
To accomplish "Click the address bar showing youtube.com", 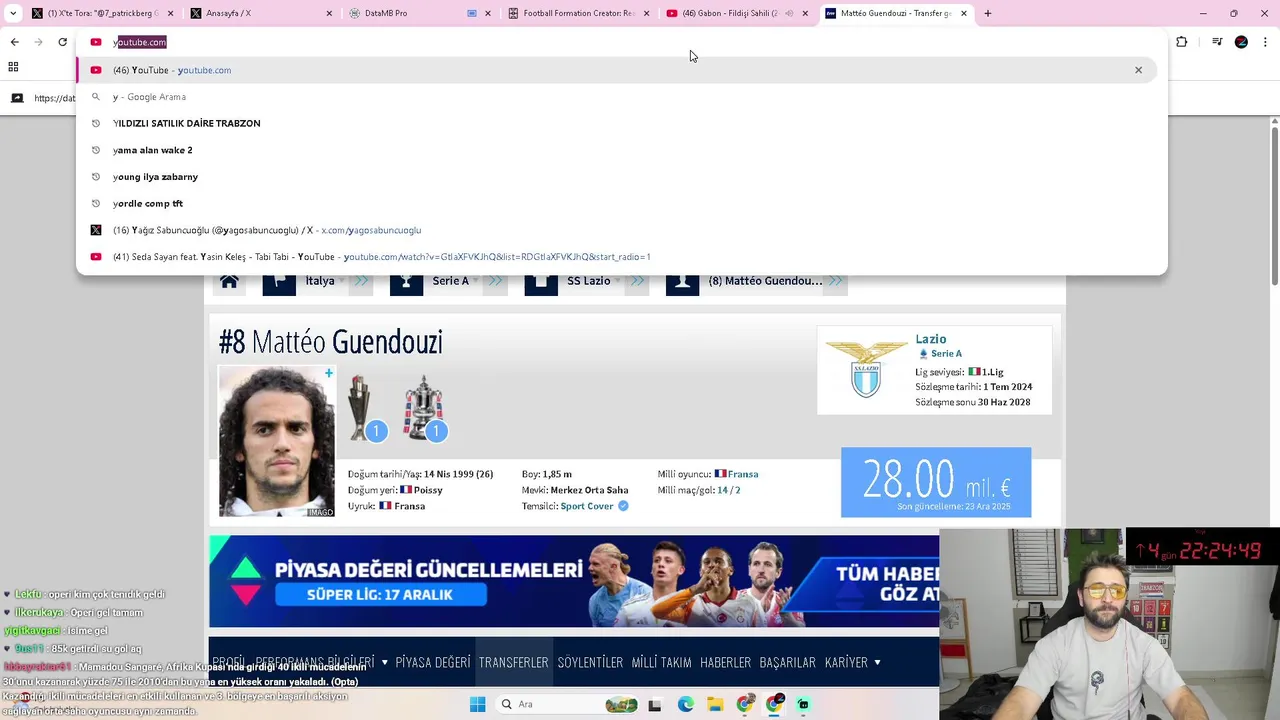I will coord(620,42).
